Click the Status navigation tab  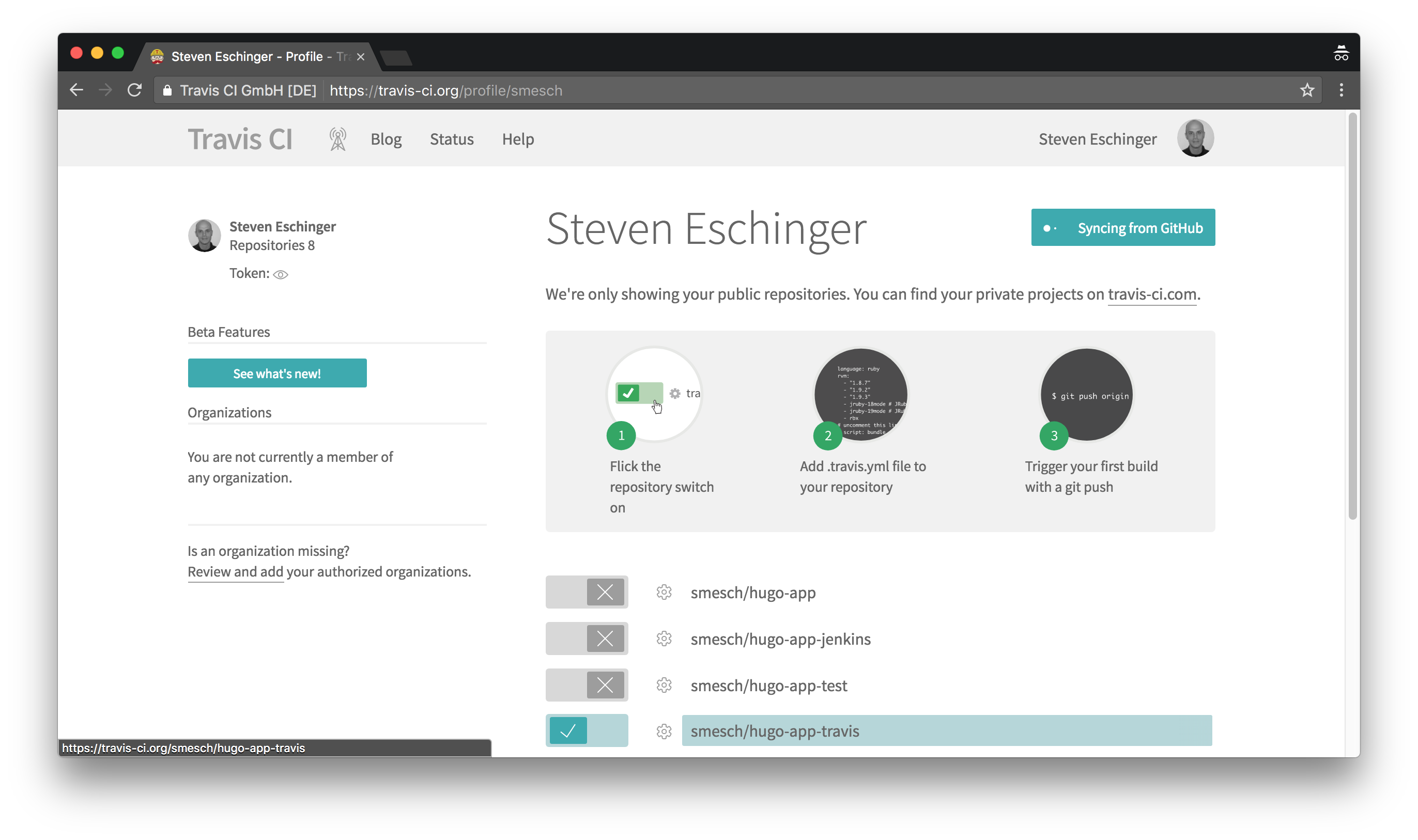[451, 139]
